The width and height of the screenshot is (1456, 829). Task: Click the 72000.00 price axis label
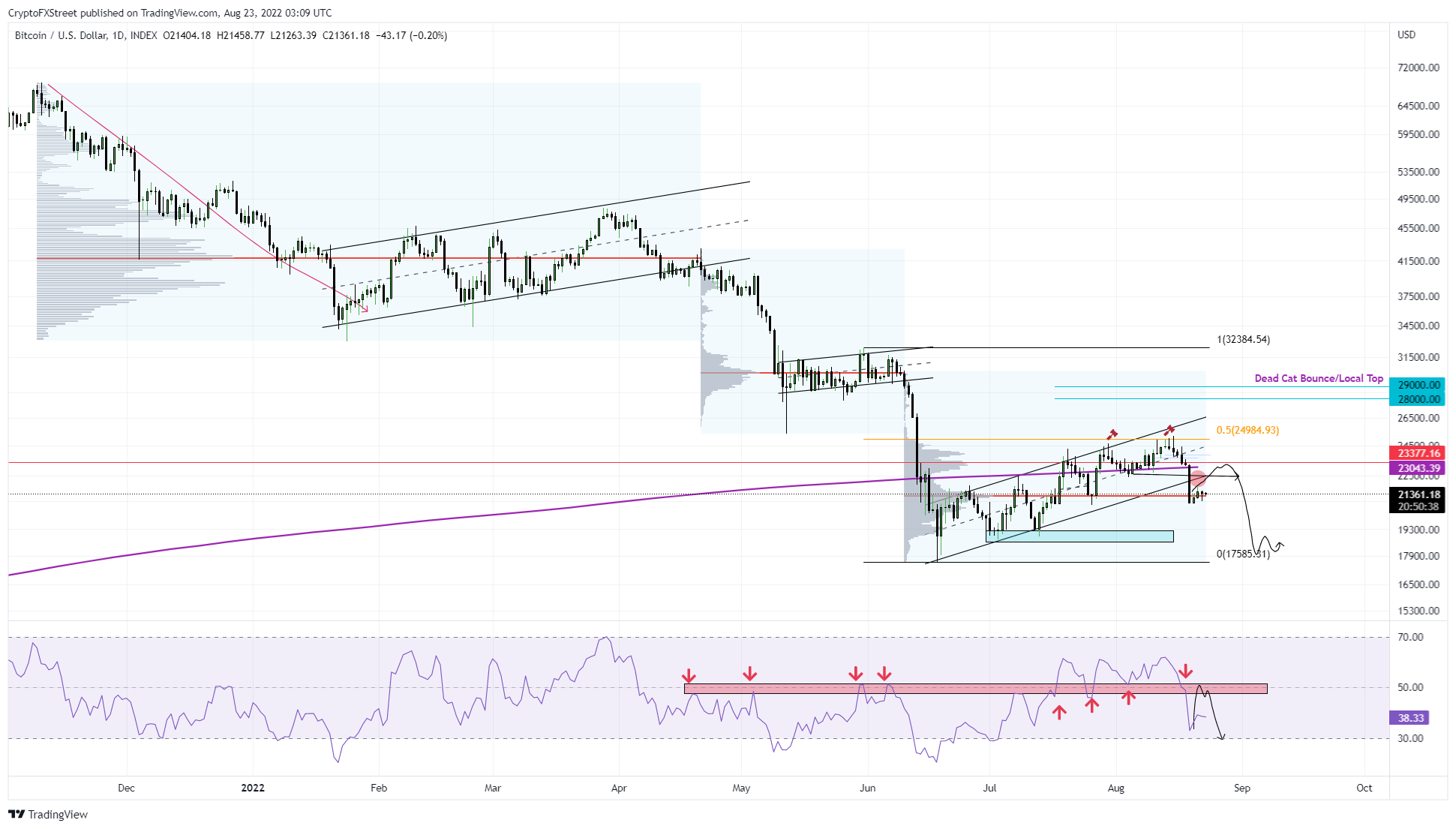[1418, 68]
